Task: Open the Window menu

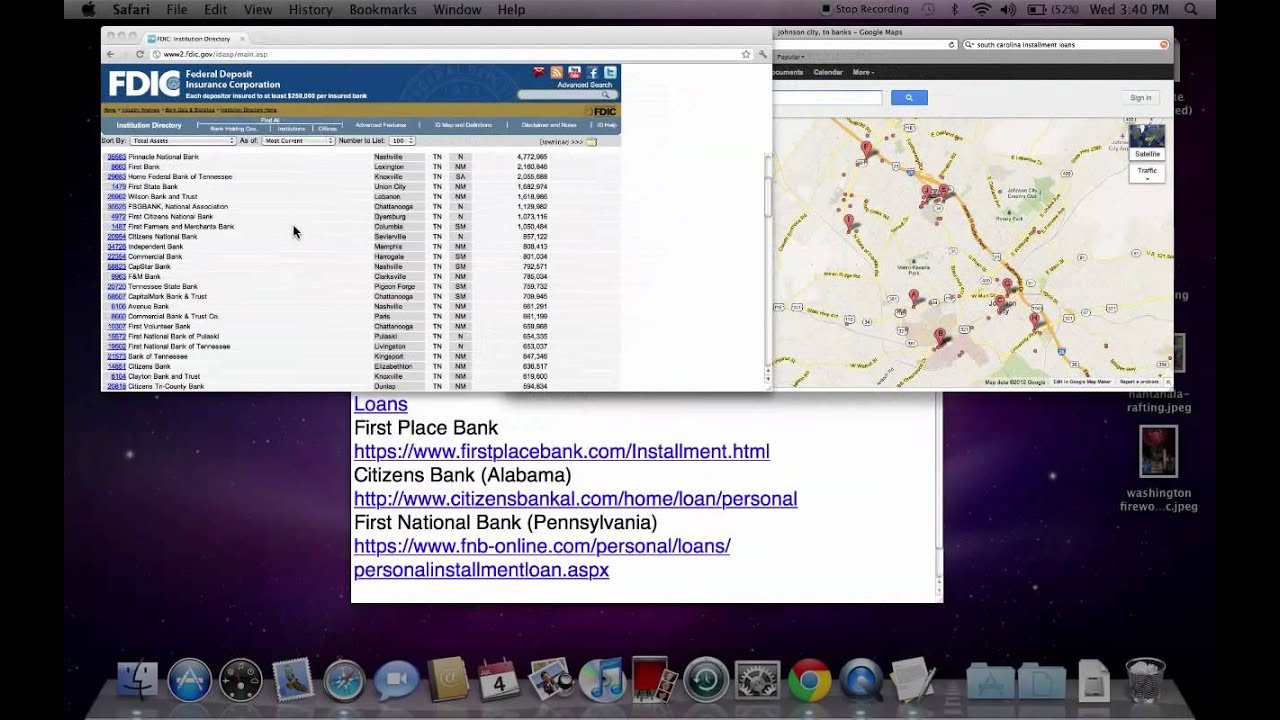Action: [457, 9]
